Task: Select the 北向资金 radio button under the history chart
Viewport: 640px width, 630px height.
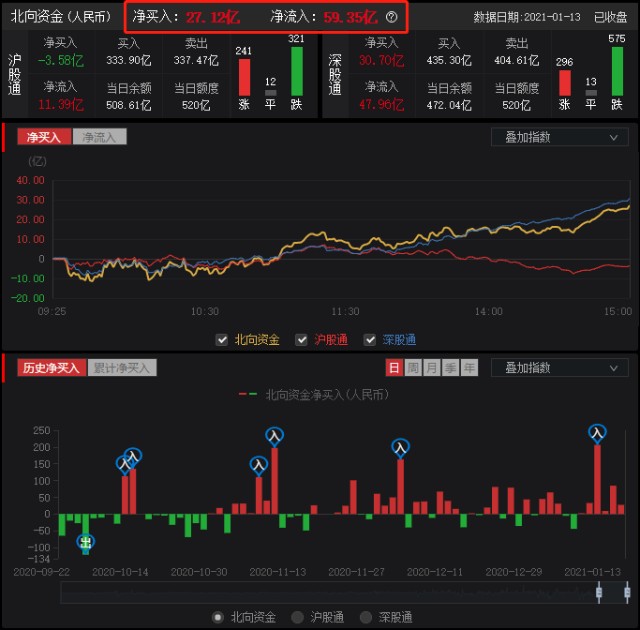Action: [218, 617]
